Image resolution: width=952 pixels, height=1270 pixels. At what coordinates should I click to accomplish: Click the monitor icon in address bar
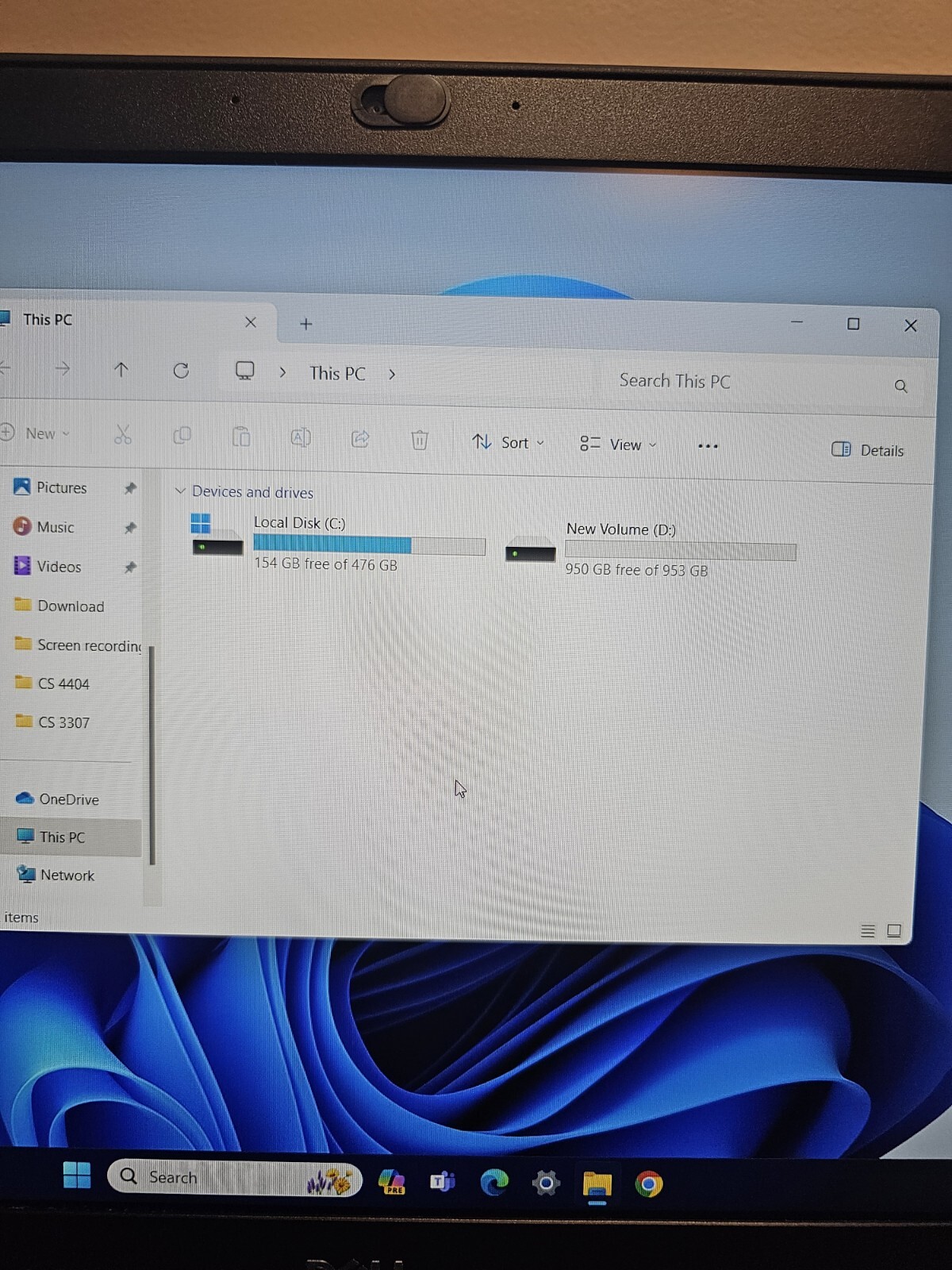[x=245, y=371]
